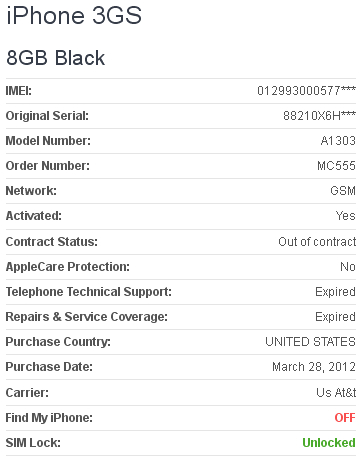Image resolution: width=361 pixels, height=457 pixels.
Task: Click the red OFF Find My iPhone status
Action: 345,418
